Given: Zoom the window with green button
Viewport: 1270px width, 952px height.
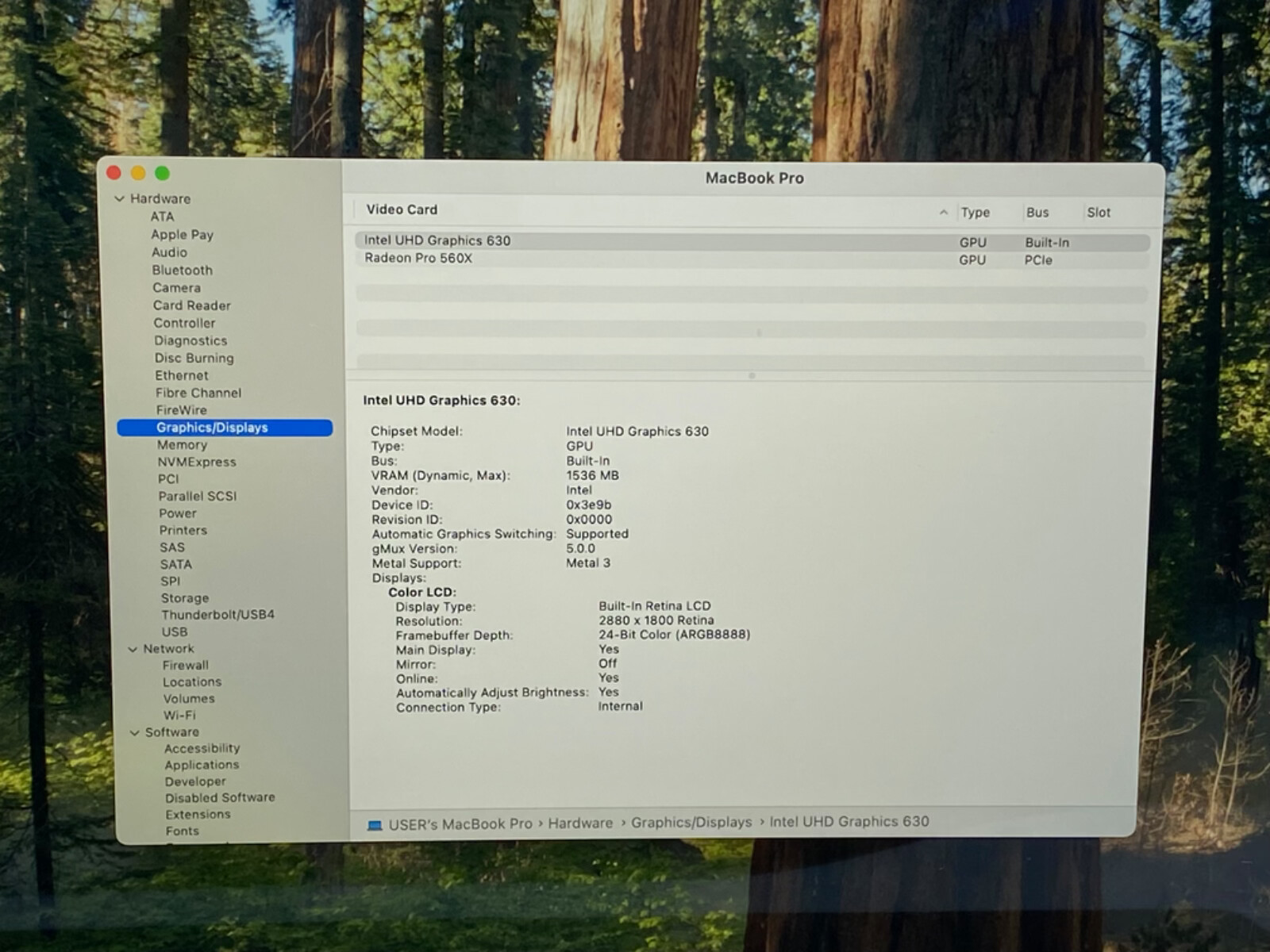Looking at the screenshot, I should 162,173.
